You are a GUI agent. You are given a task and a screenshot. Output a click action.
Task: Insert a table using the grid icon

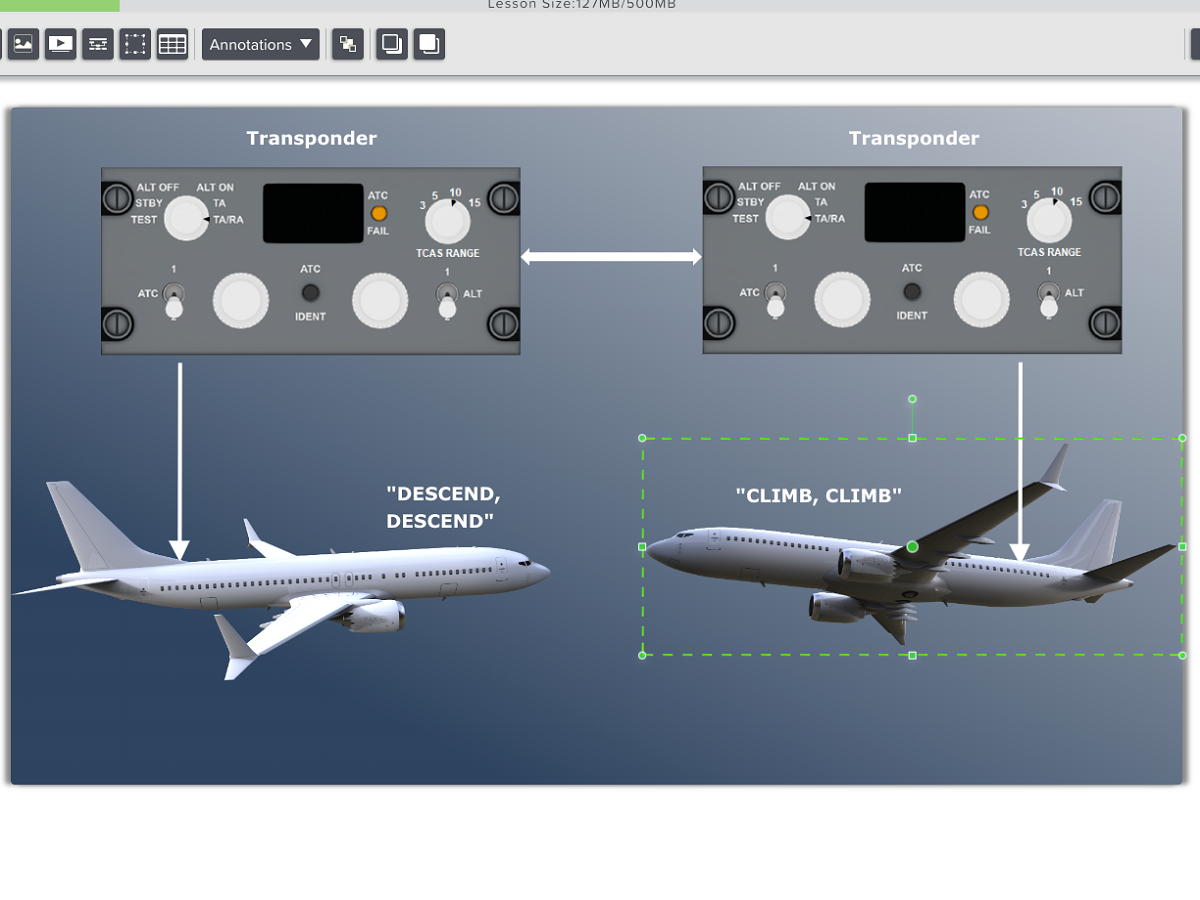point(172,44)
